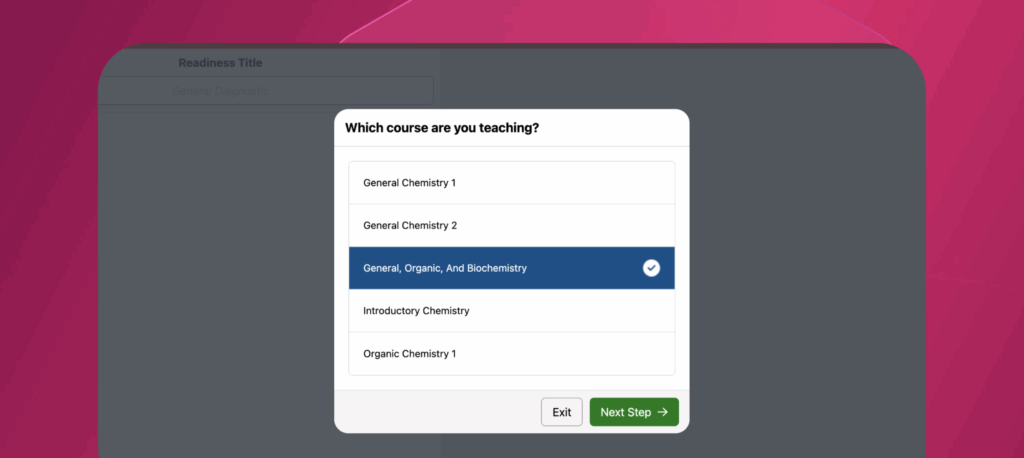The width and height of the screenshot is (1024, 458).
Task: Focus the General Diagnostic title input field
Action: click(266, 91)
